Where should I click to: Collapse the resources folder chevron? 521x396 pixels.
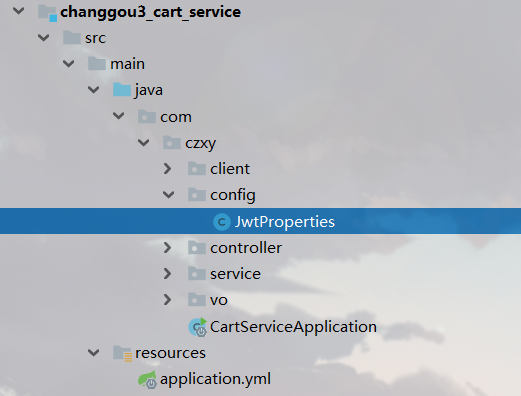[93, 352]
